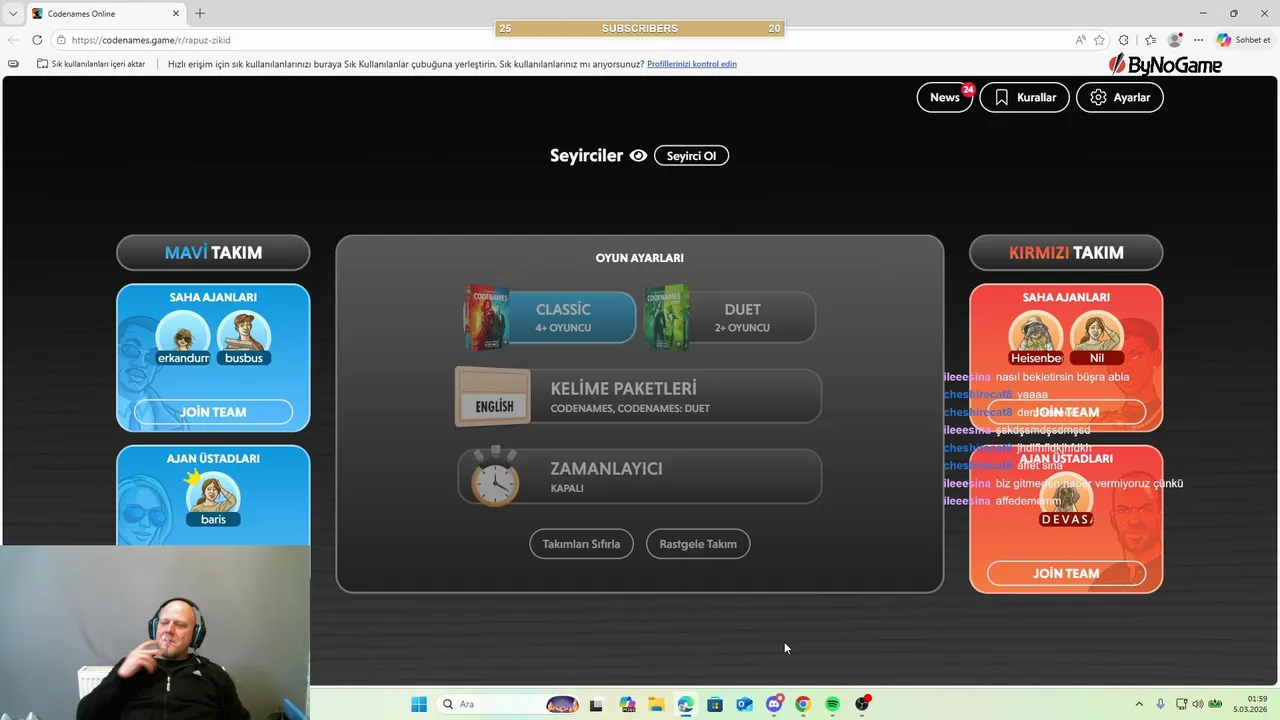Open File Explorer from taskbar
Viewport: 1280px width, 720px height.
coord(656,704)
